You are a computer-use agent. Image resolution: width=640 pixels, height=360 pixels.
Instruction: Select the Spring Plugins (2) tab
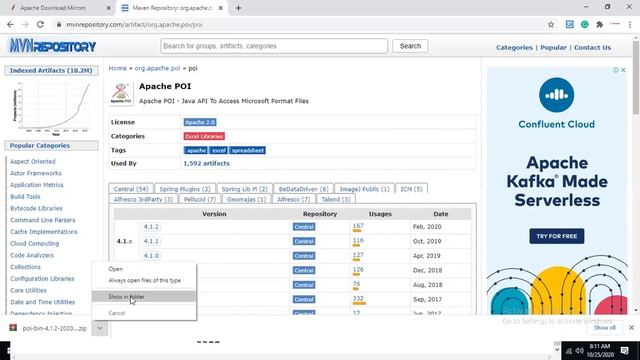185,189
